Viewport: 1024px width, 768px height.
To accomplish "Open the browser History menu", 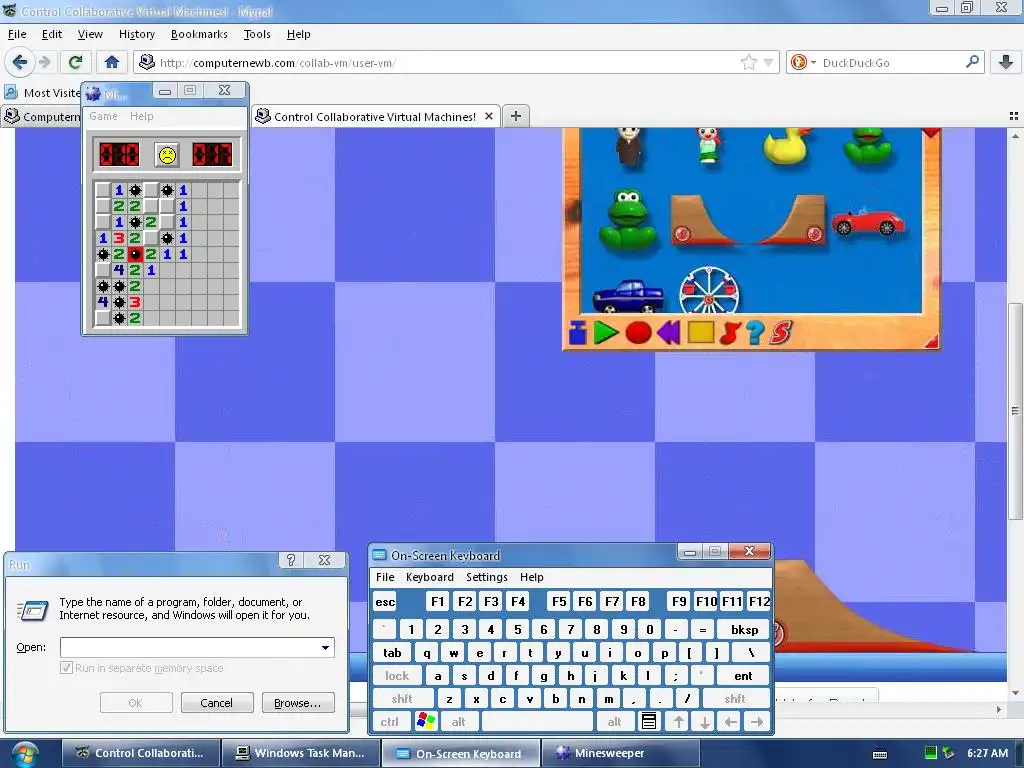I will pyautogui.click(x=136, y=34).
